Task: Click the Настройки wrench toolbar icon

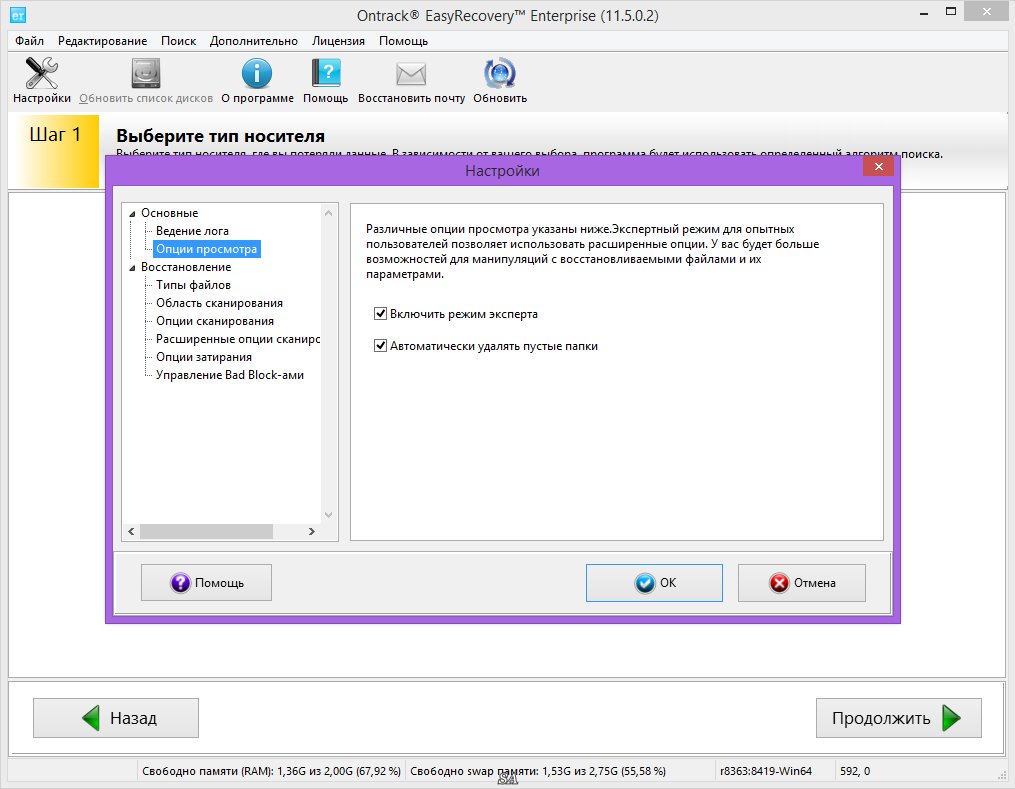Action: pos(41,75)
